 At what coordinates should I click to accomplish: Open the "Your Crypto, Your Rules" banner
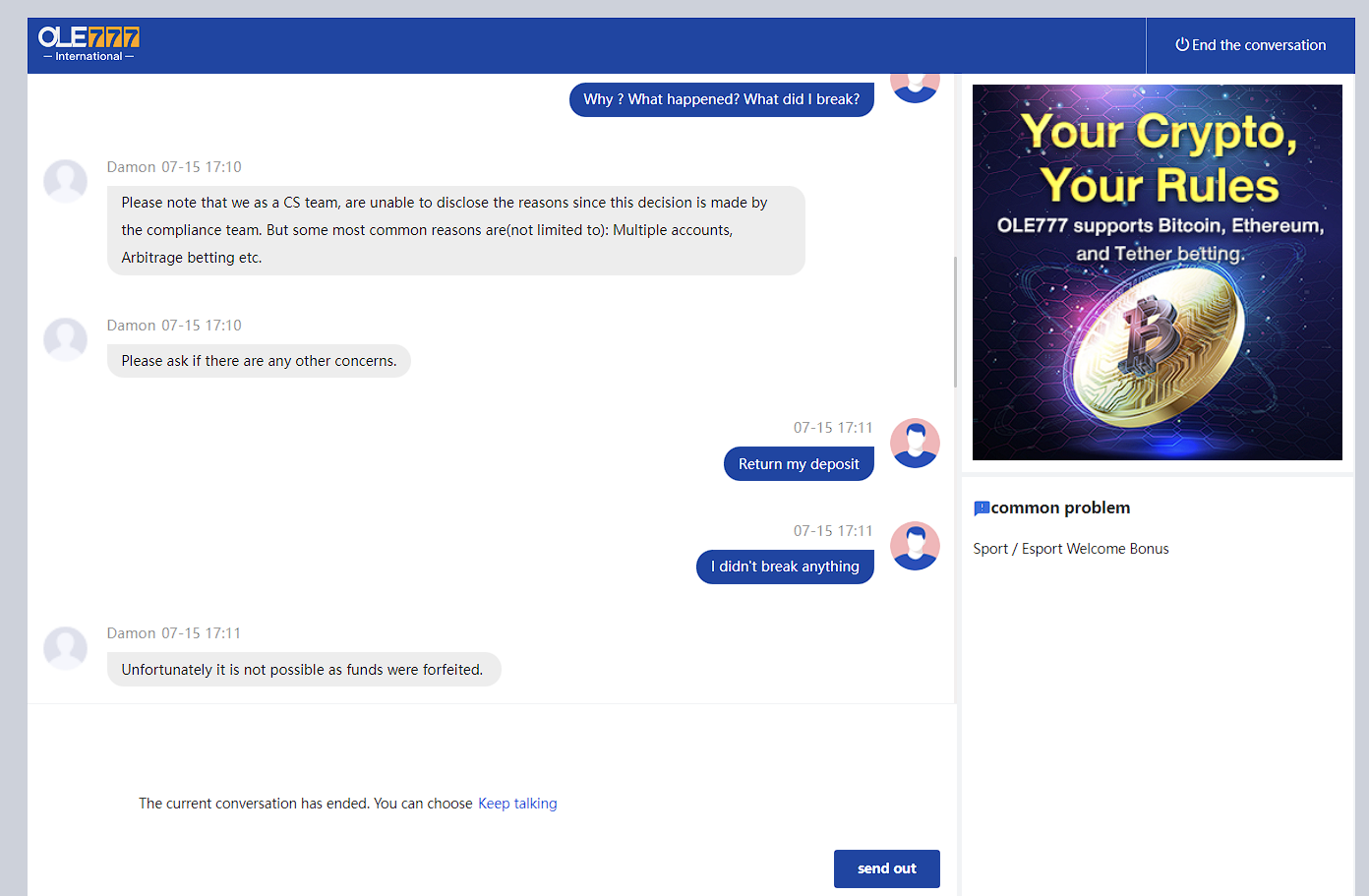pos(1157,272)
